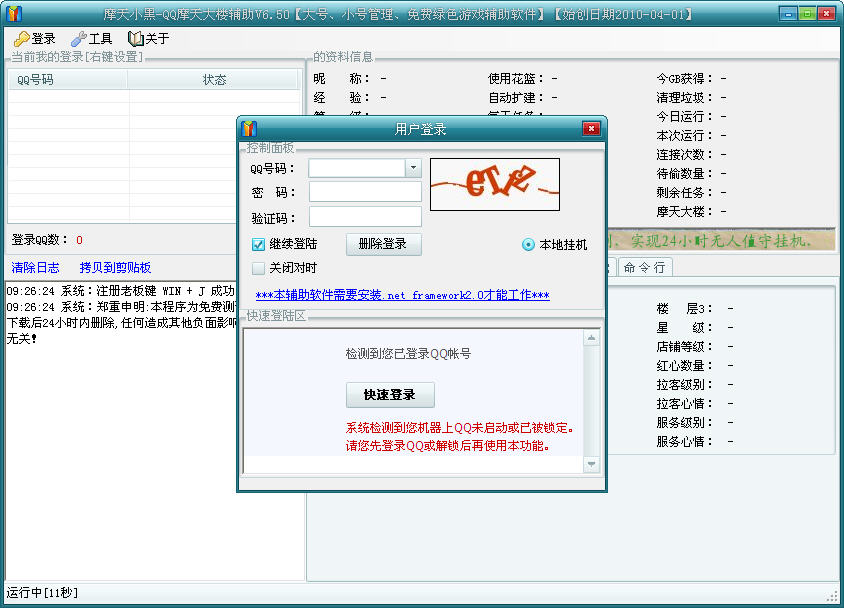Click the 红心数量 label
The image size is (844, 608).
tap(684, 366)
